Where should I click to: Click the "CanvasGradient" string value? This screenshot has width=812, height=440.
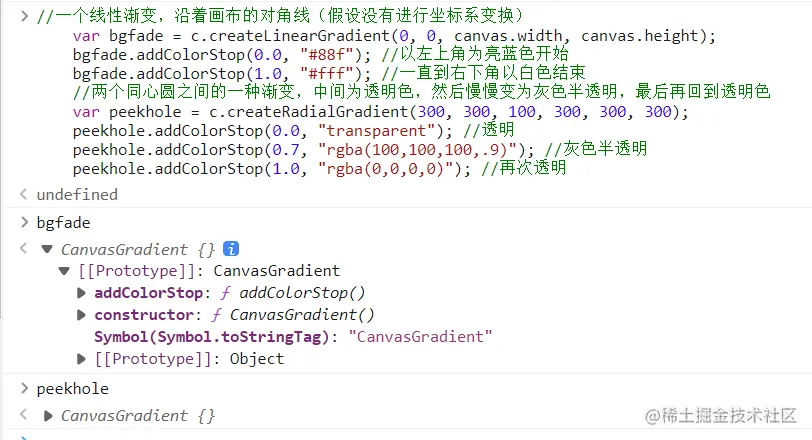click(420, 336)
